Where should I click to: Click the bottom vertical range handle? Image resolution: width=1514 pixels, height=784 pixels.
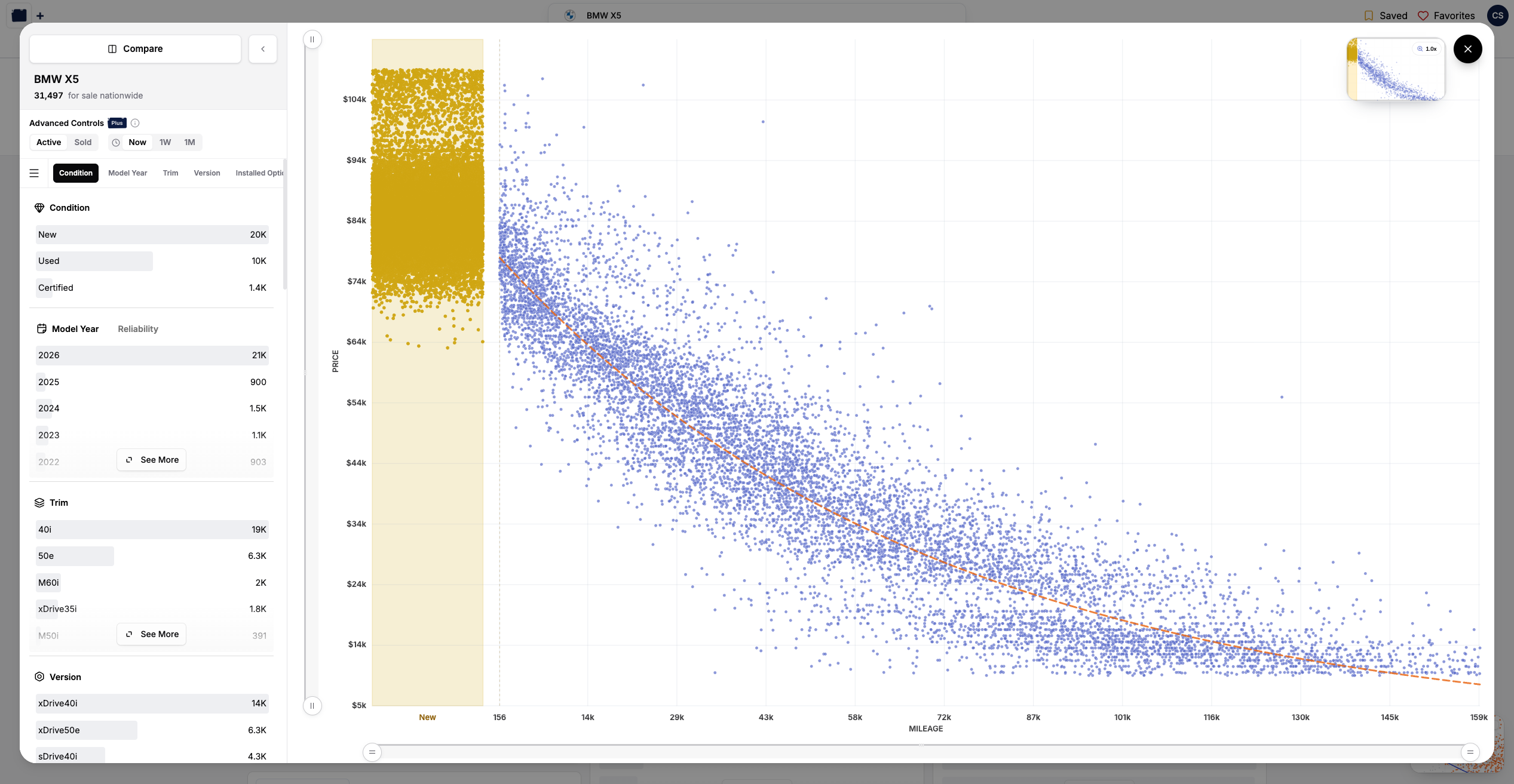tap(312, 706)
